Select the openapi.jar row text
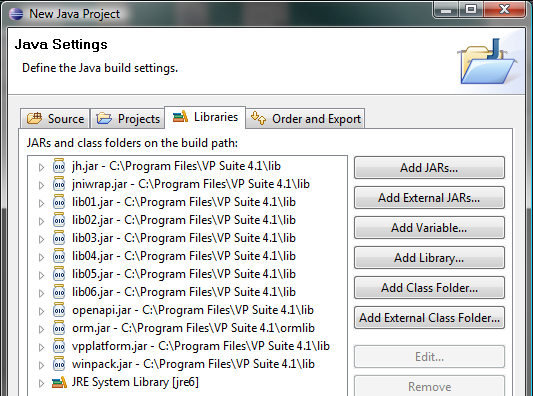Screen dimensions: 533x396 tap(193, 310)
